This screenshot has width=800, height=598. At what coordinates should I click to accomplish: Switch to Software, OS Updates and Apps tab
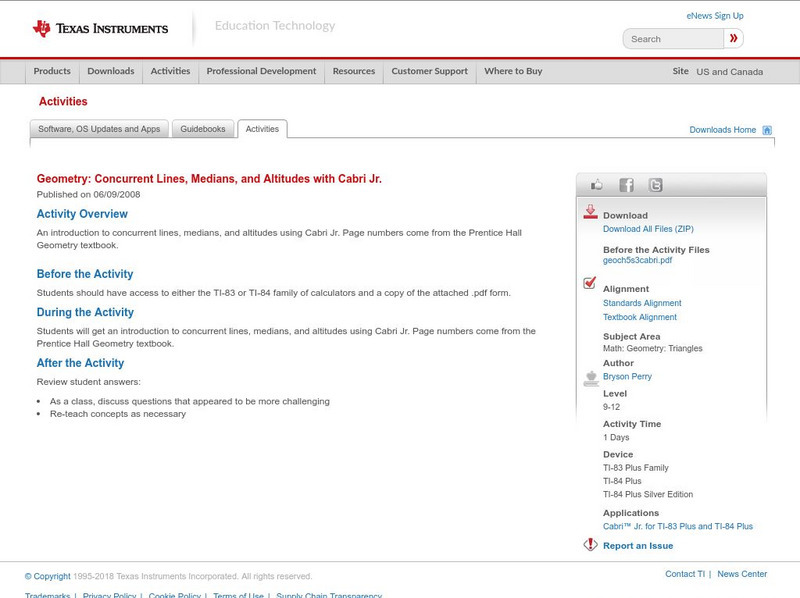[x=99, y=129]
